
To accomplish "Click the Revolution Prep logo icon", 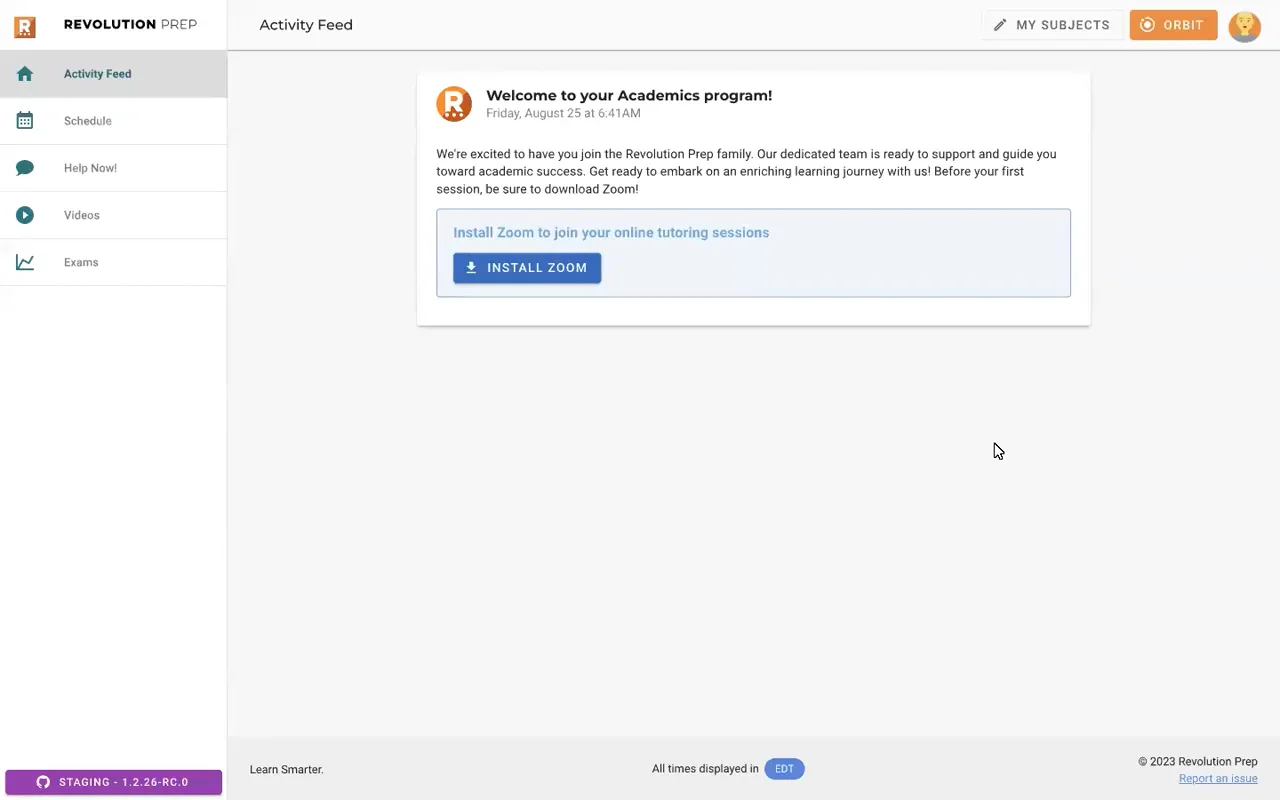I will tap(25, 27).
